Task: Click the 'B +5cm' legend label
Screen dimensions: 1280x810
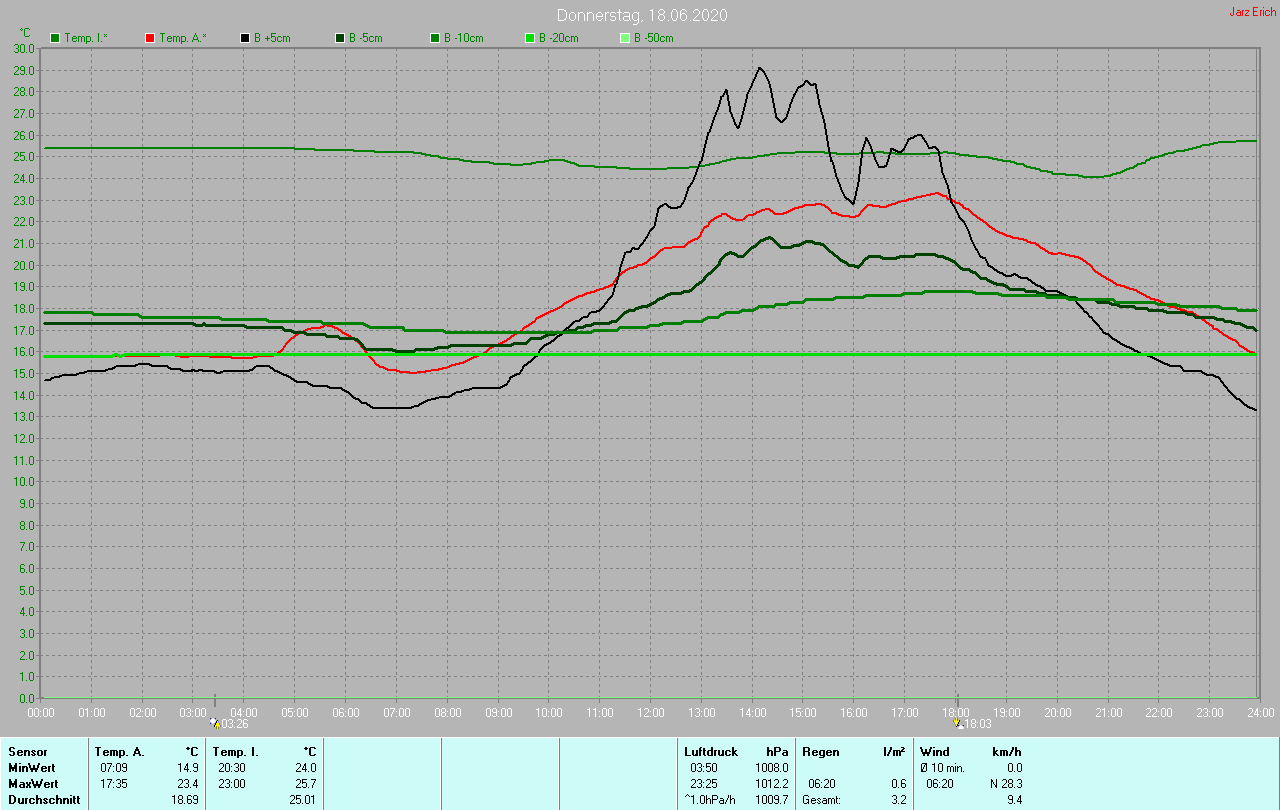Action: pyautogui.click(x=272, y=38)
